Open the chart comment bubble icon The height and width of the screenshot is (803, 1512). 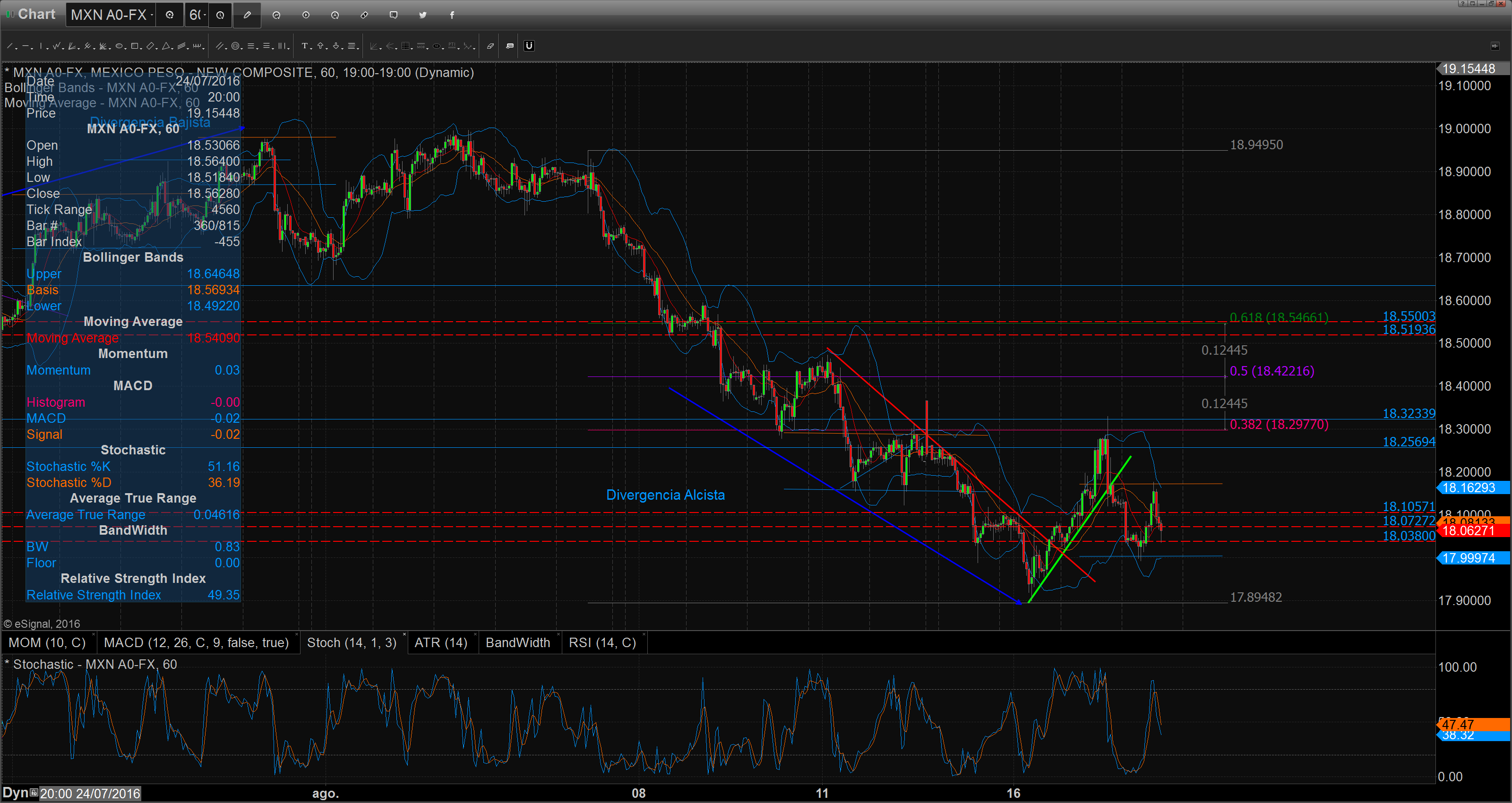(x=394, y=15)
